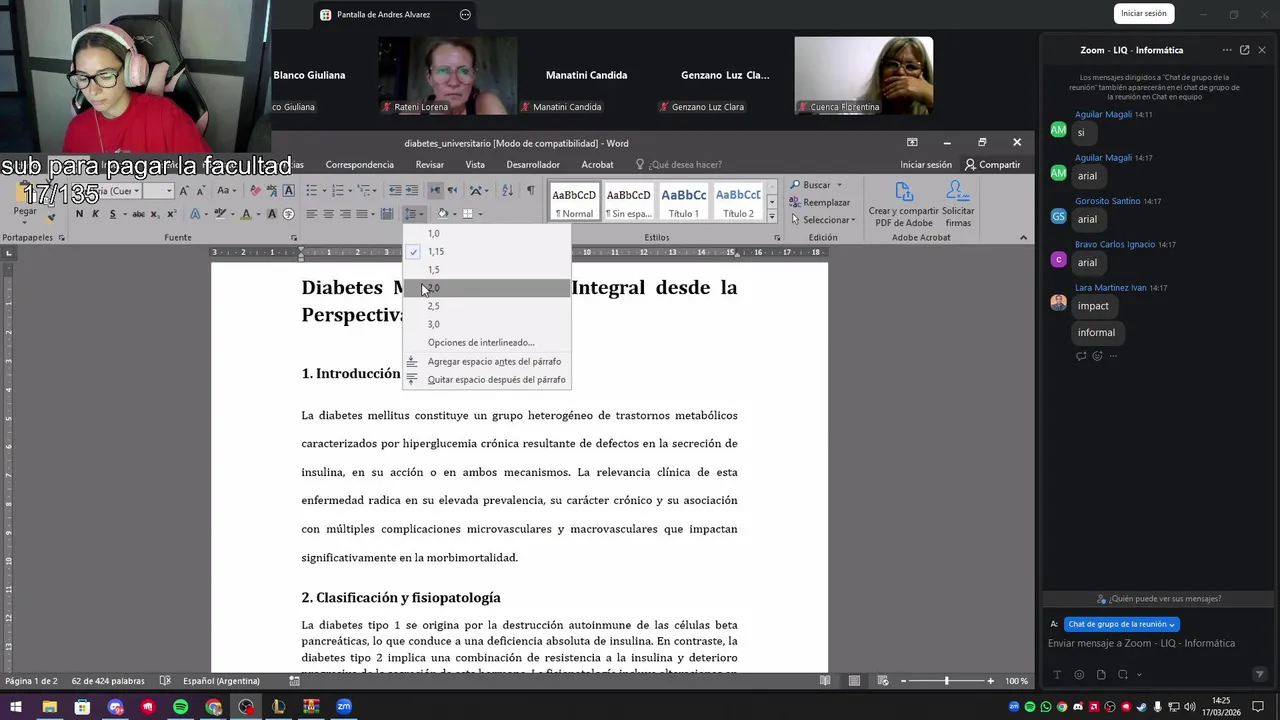Open the Desarrollador tab

[533, 165]
